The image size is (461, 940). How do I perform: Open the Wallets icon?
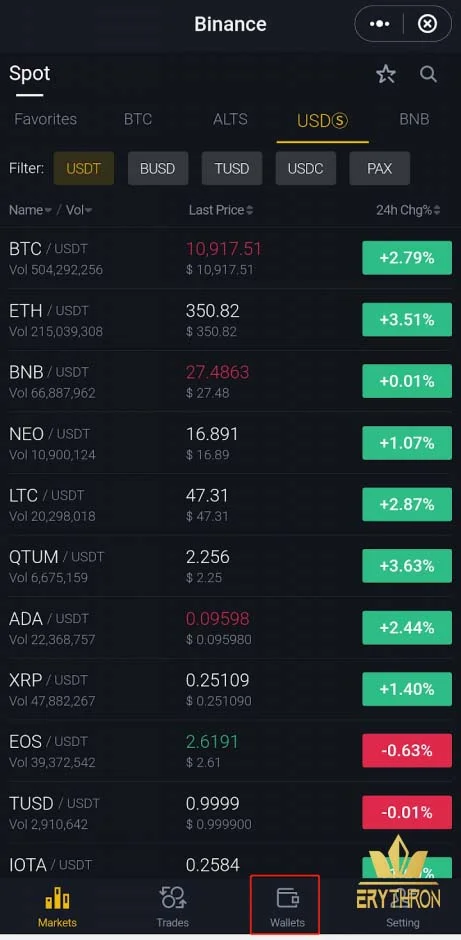tap(287, 899)
